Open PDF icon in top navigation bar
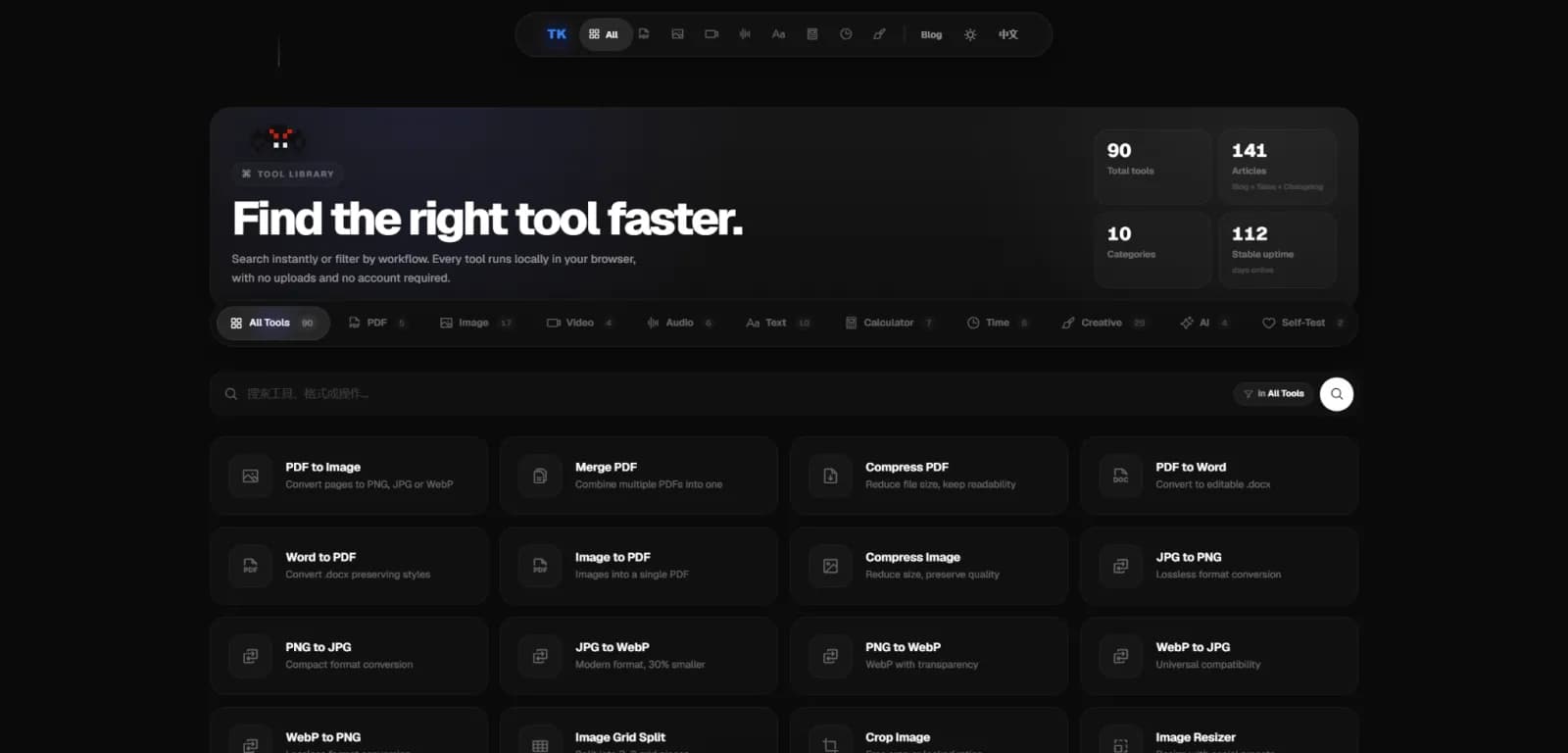 [644, 34]
